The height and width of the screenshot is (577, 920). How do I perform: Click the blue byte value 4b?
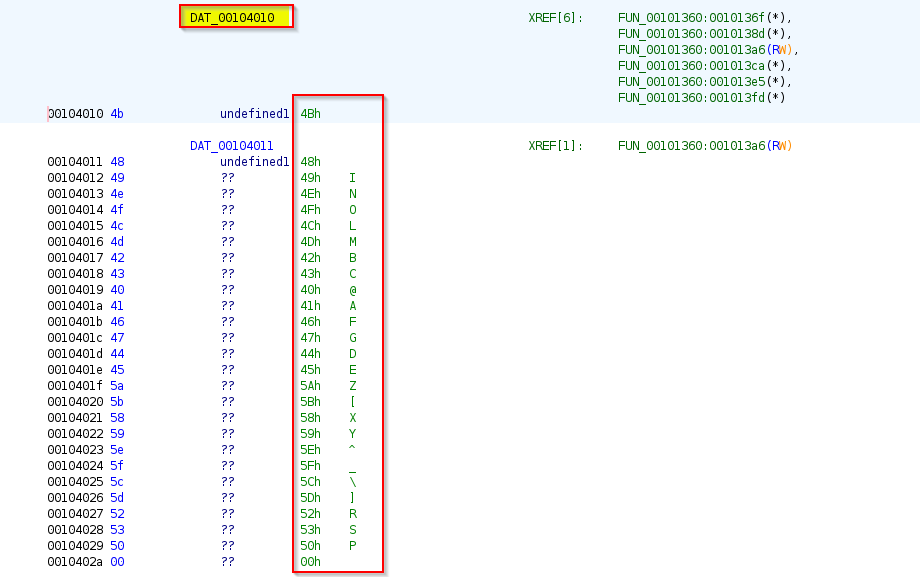pos(117,114)
